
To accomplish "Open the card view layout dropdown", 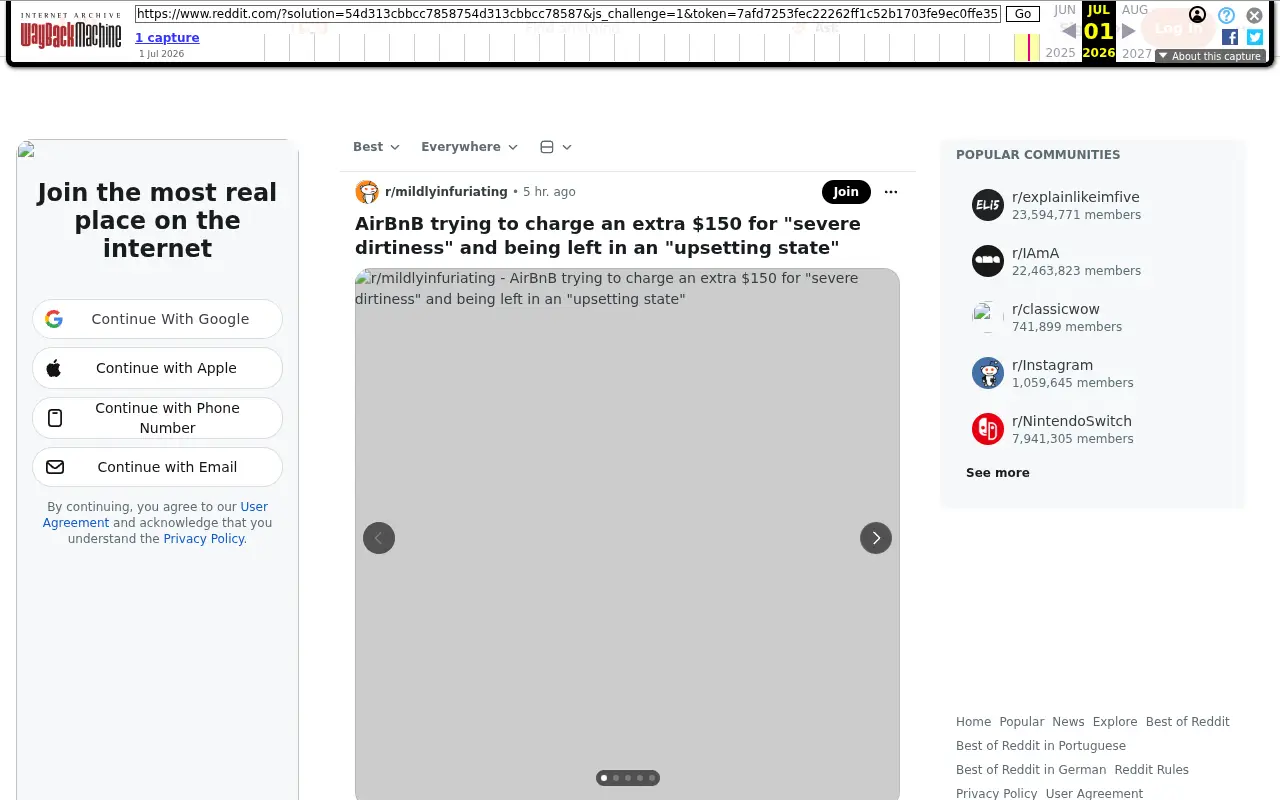I will [x=556, y=147].
